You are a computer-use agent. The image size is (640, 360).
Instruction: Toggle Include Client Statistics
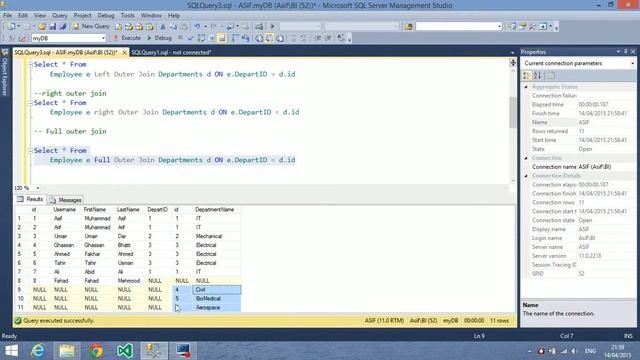pos(245,38)
